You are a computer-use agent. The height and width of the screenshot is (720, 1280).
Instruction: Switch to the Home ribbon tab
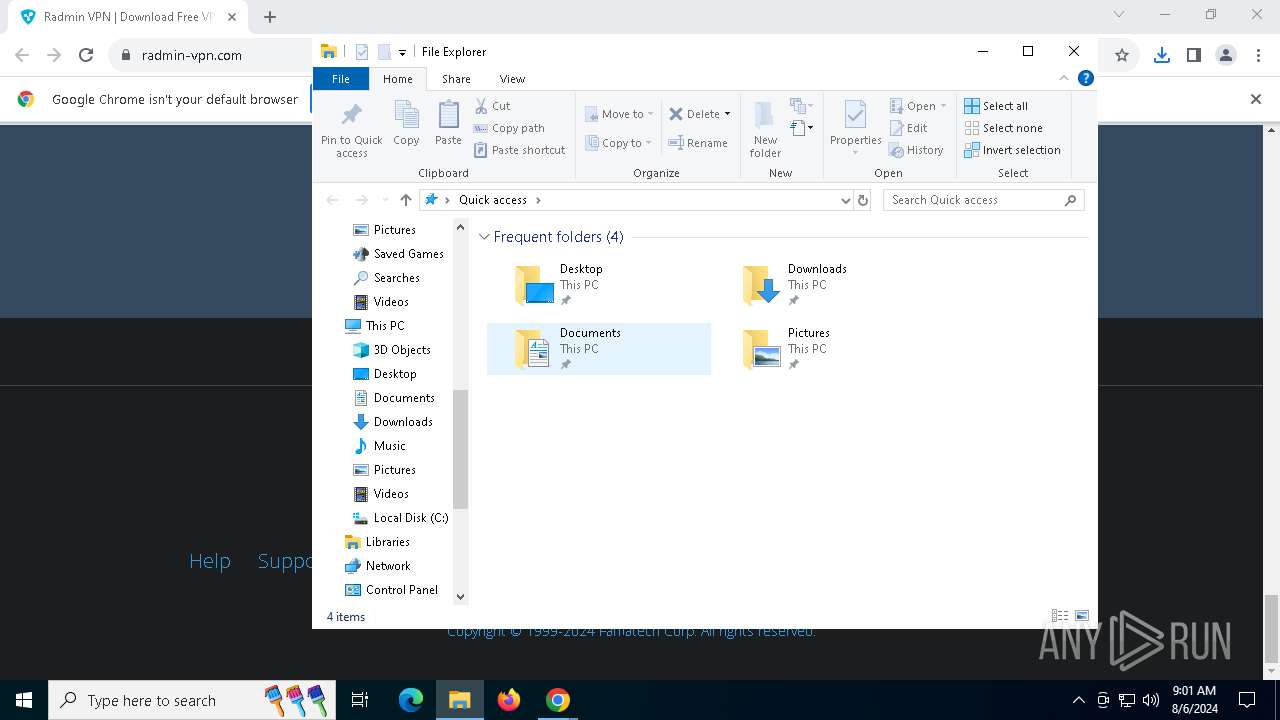click(x=397, y=79)
